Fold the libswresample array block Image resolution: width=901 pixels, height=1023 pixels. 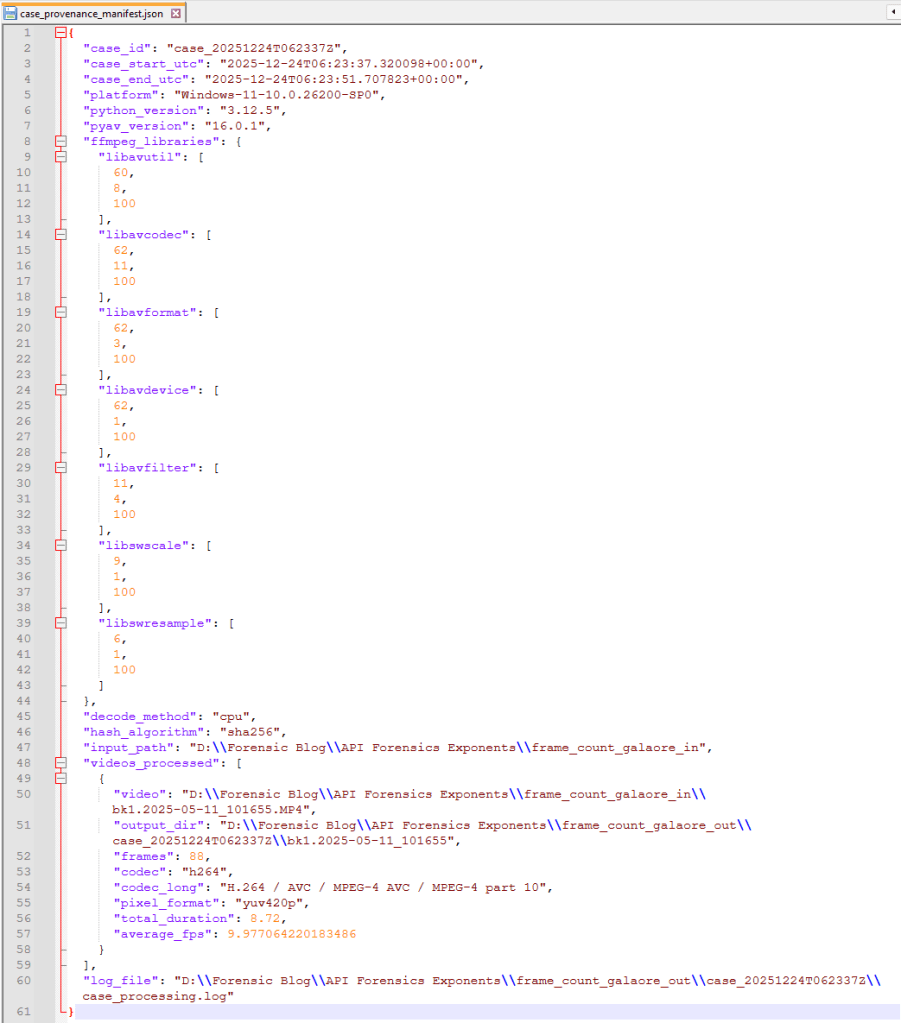click(x=61, y=622)
